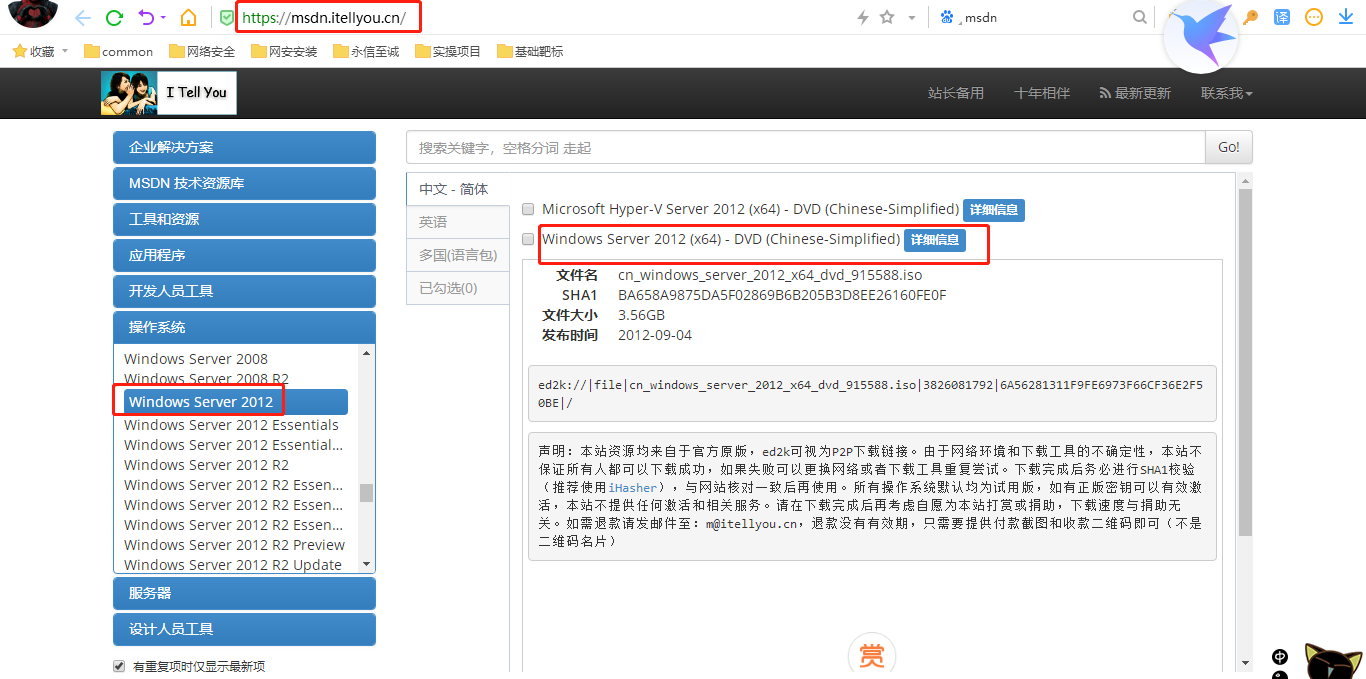Click the search magnifier in the address bar
Screen dimensions: 1366x679
[x=1140, y=17]
